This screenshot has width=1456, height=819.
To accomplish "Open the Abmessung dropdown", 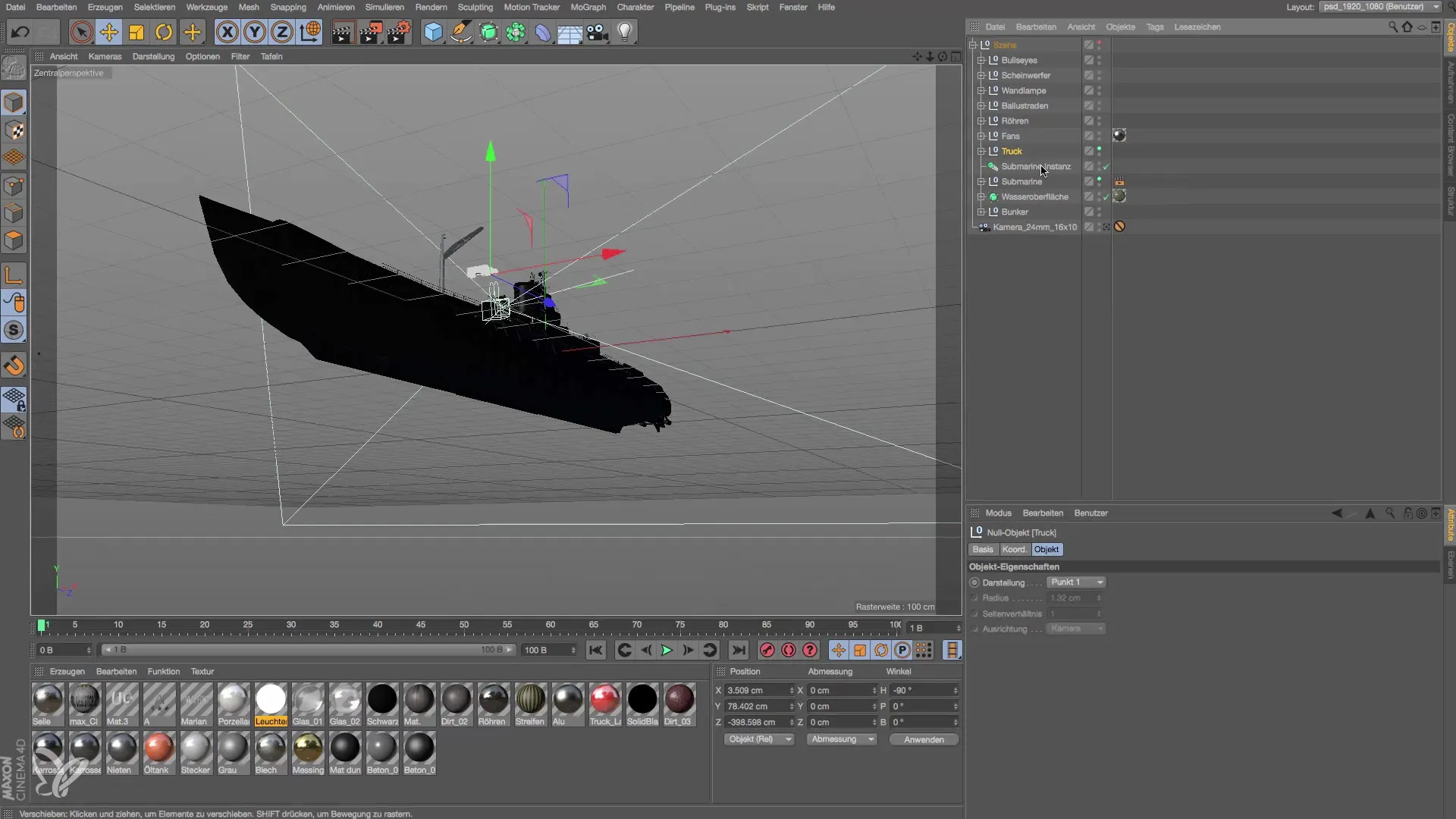I will [842, 739].
